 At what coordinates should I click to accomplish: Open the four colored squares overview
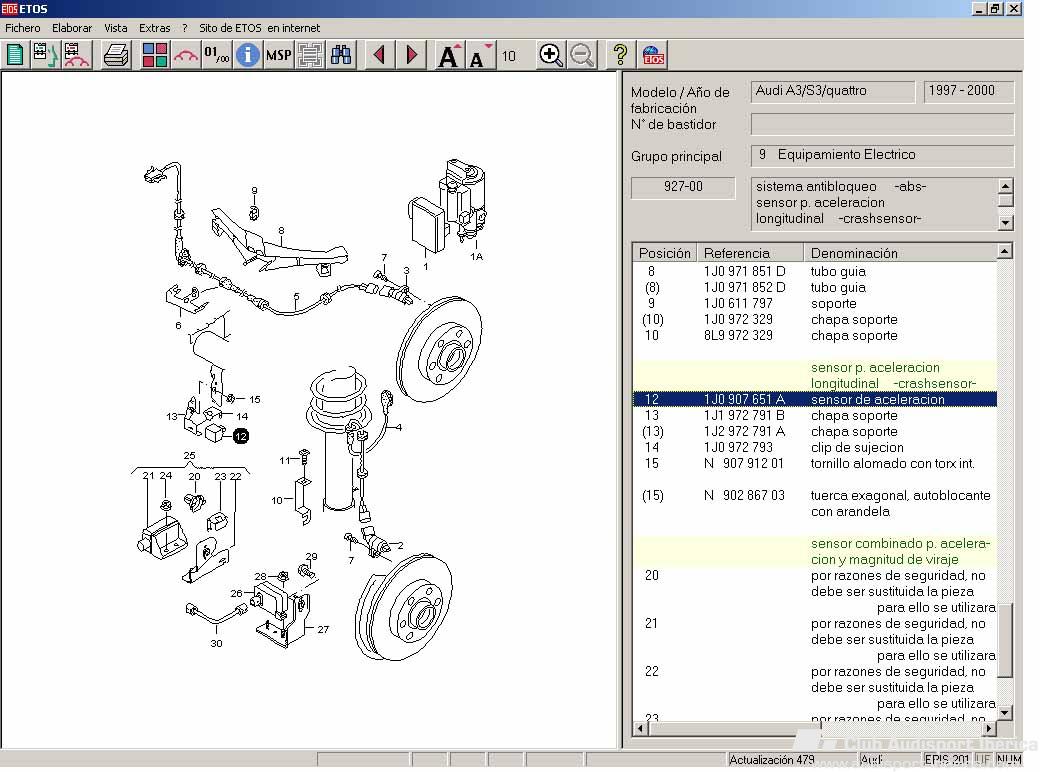tap(155, 55)
